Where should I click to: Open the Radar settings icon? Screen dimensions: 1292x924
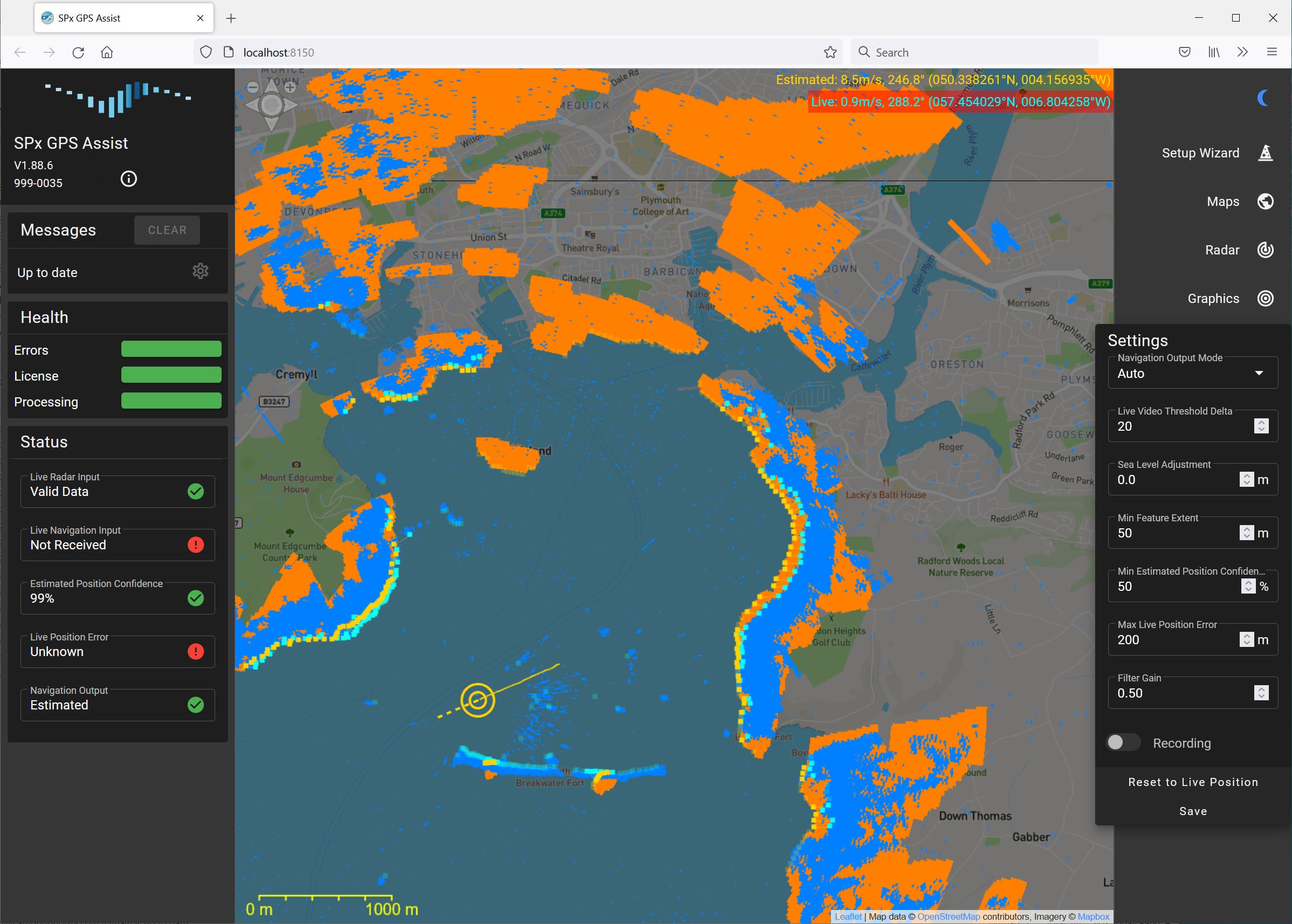coord(1264,250)
